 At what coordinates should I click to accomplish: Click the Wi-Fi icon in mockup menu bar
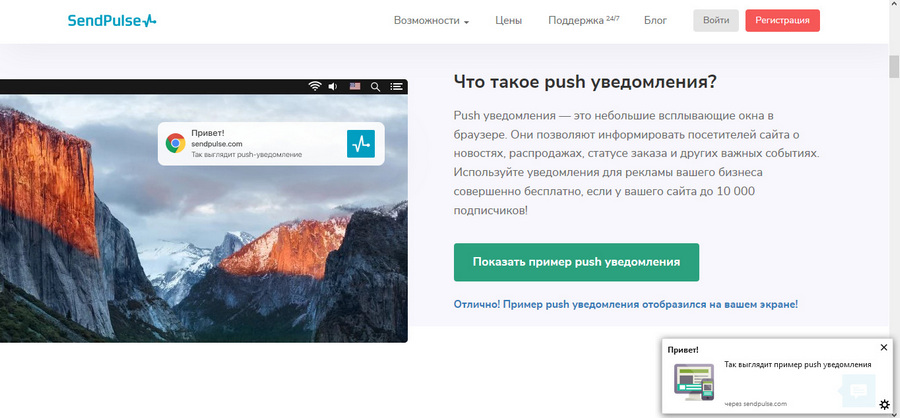coord(314,87)
